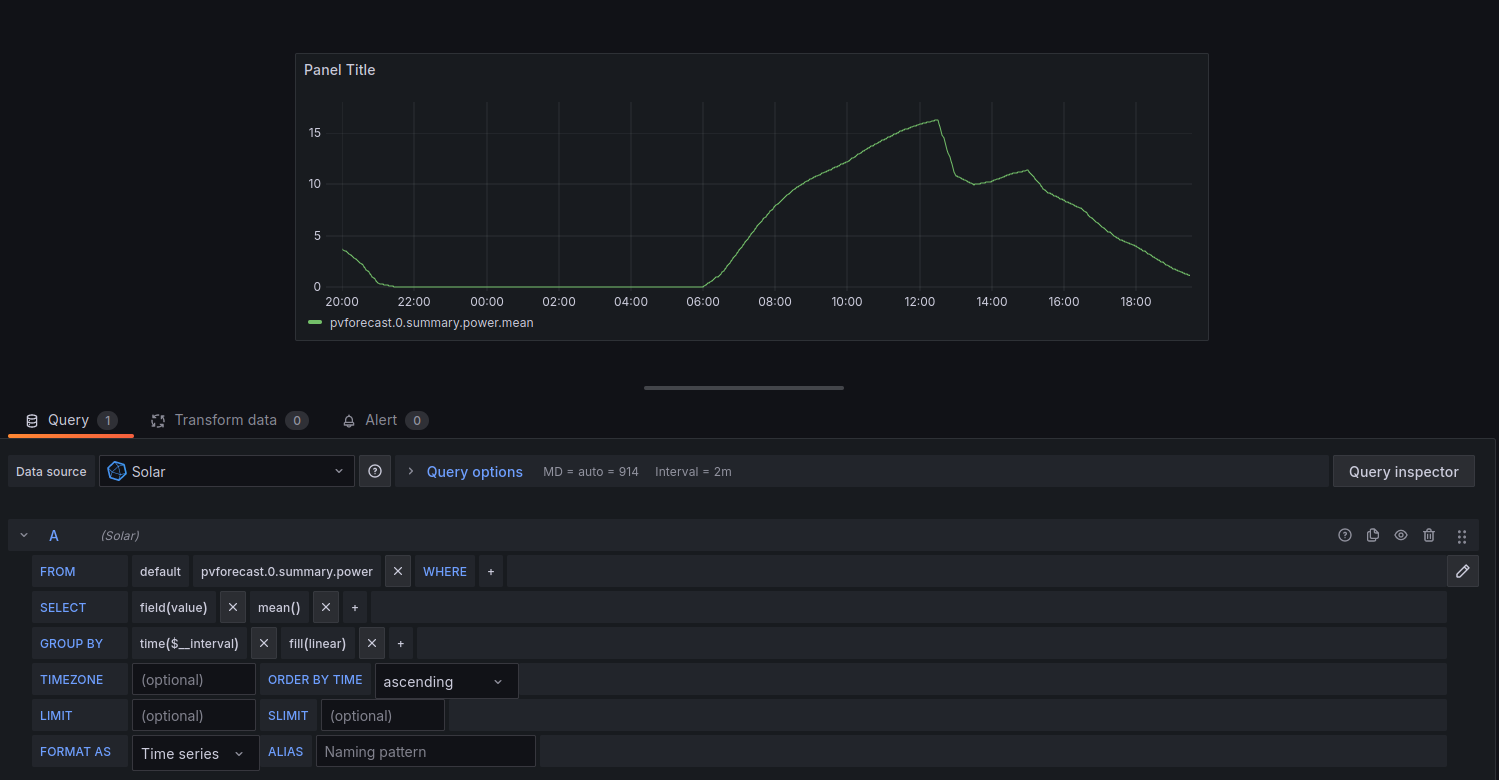1499x780 pixels.
Task: Collapse query A row
Action: [x=25, y=535]
